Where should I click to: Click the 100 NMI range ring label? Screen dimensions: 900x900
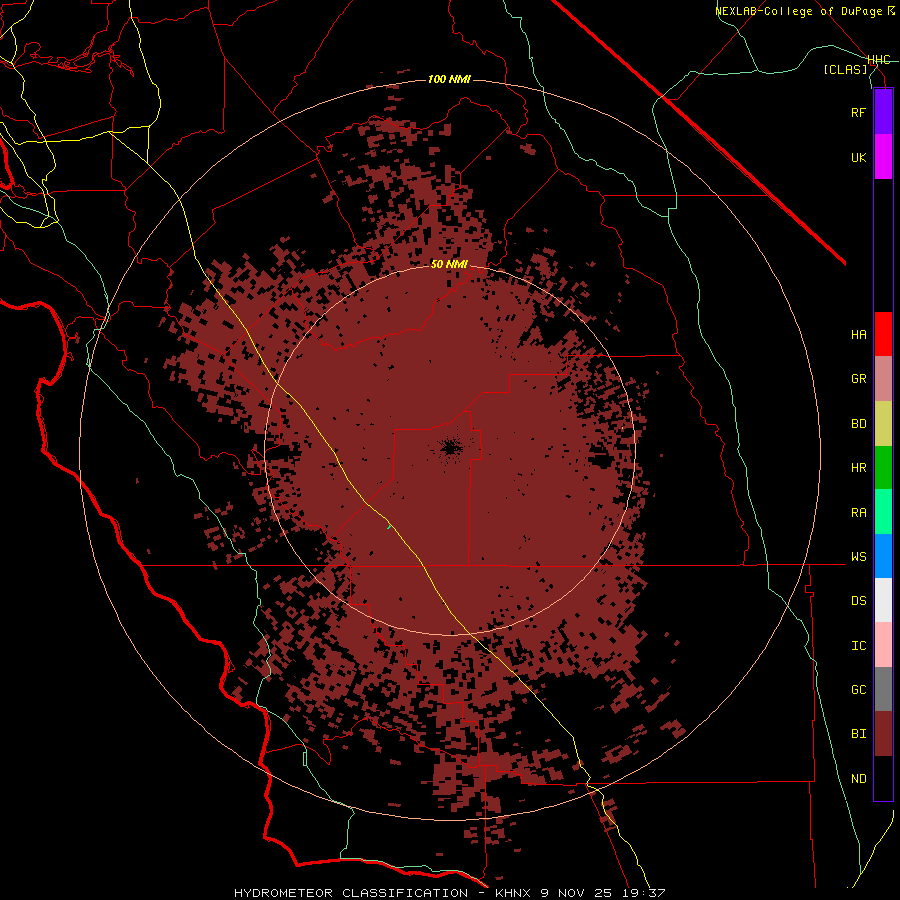[449, 79]
